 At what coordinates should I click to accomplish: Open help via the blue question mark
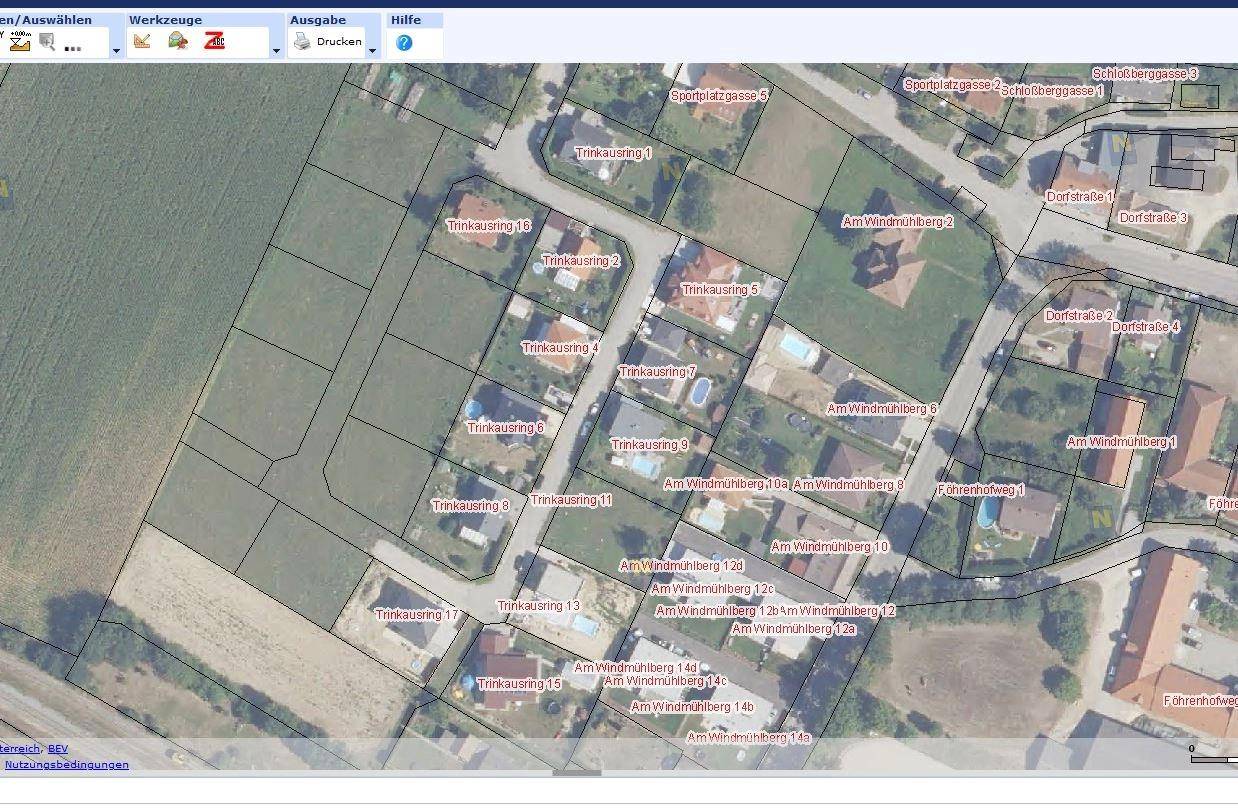pyautogui.click(x=404, y=43)
